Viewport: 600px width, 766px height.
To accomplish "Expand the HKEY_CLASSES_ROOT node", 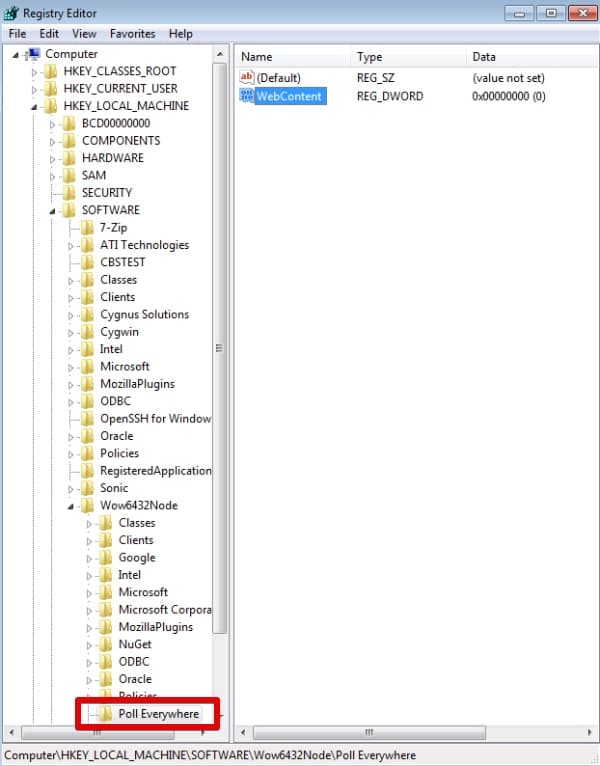I will [x=34, y=72].
